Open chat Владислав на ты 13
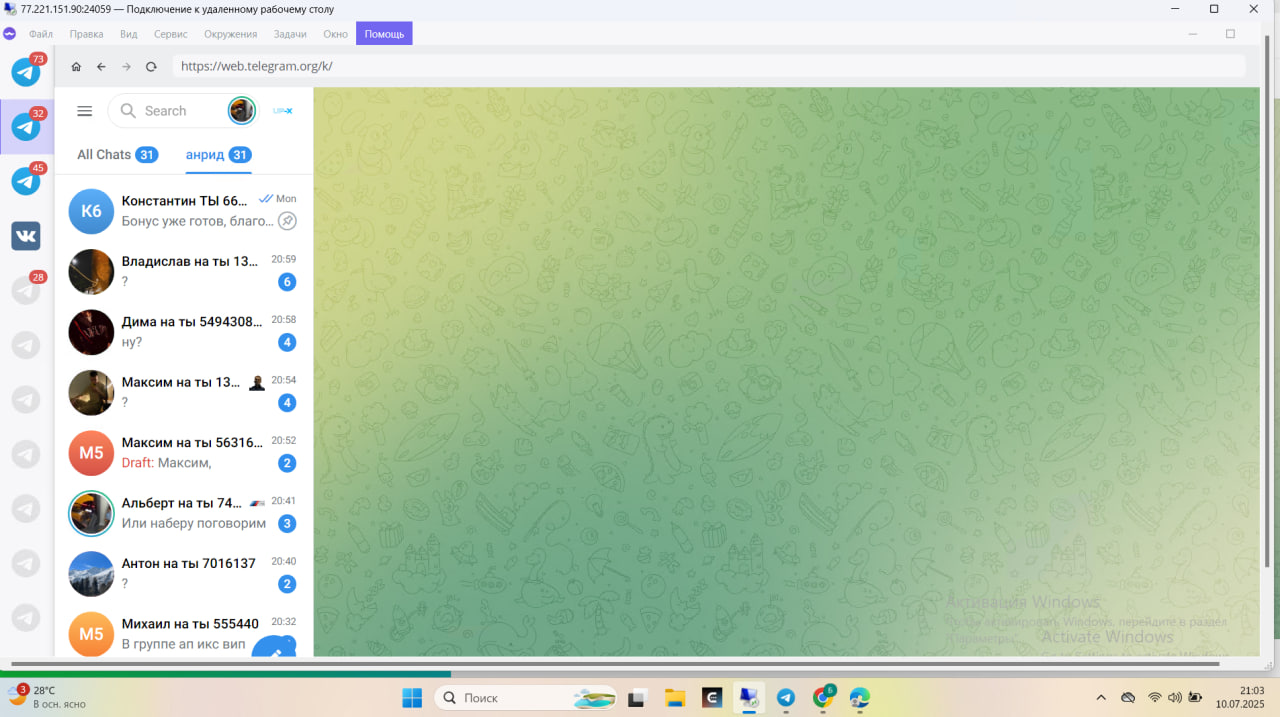 183,271
